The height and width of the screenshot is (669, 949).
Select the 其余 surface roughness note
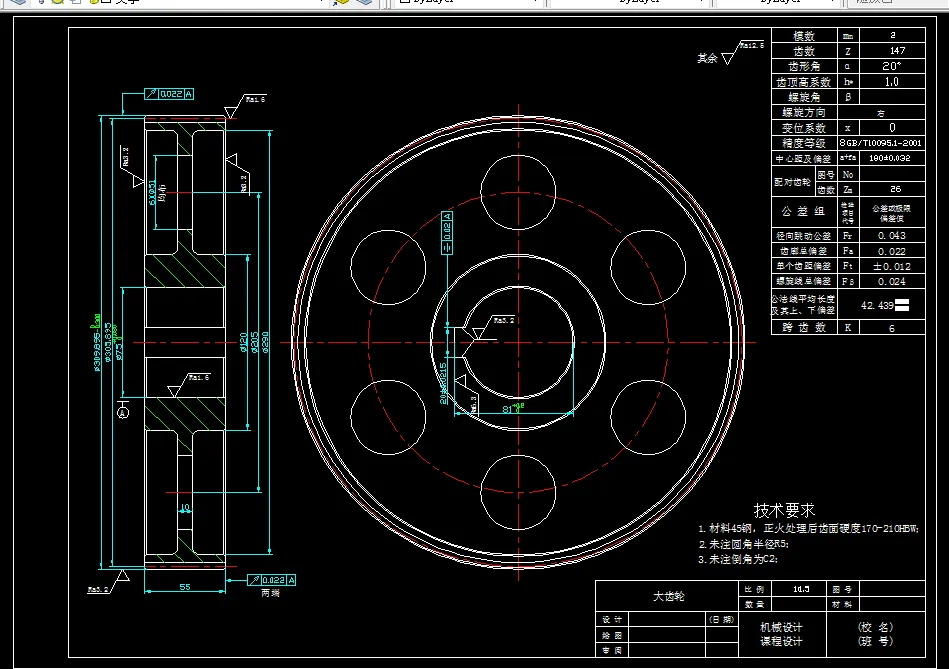pos(707,58)
